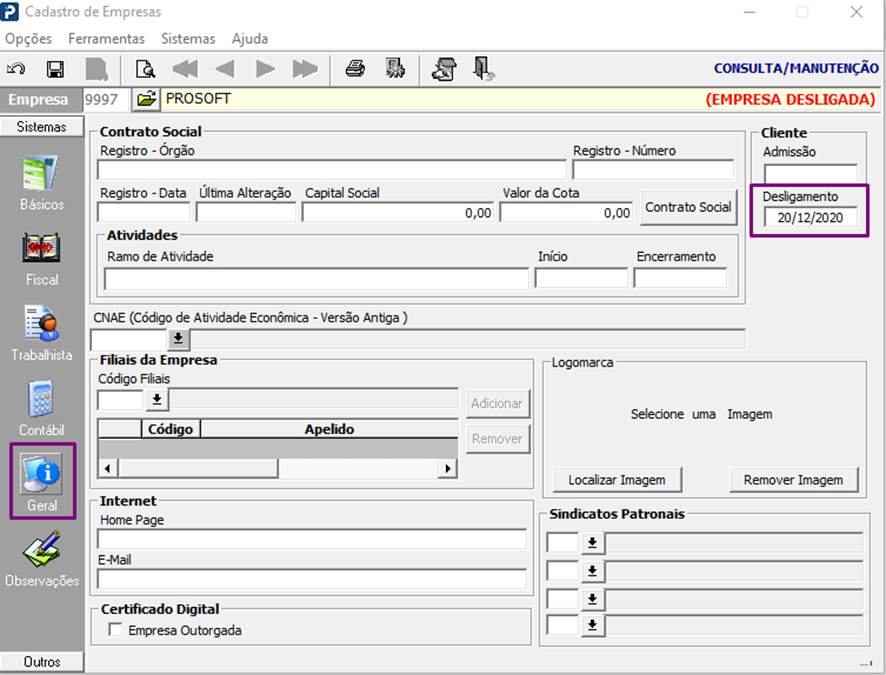886x675 pixels.
Task: Open the Observações sidebar icon
Action: coord(41,551)
